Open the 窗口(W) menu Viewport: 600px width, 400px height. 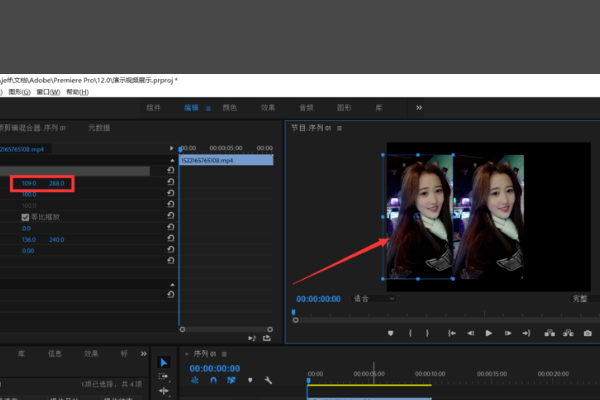click(48, 92)
